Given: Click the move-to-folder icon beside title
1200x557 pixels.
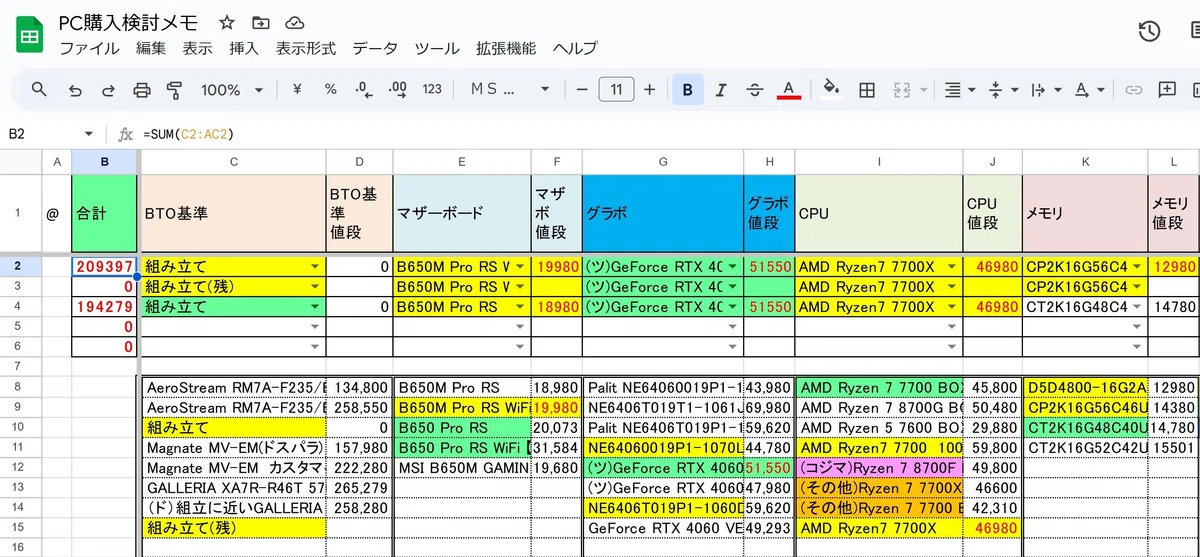Looking at the screenshot, I should point(261,23).
